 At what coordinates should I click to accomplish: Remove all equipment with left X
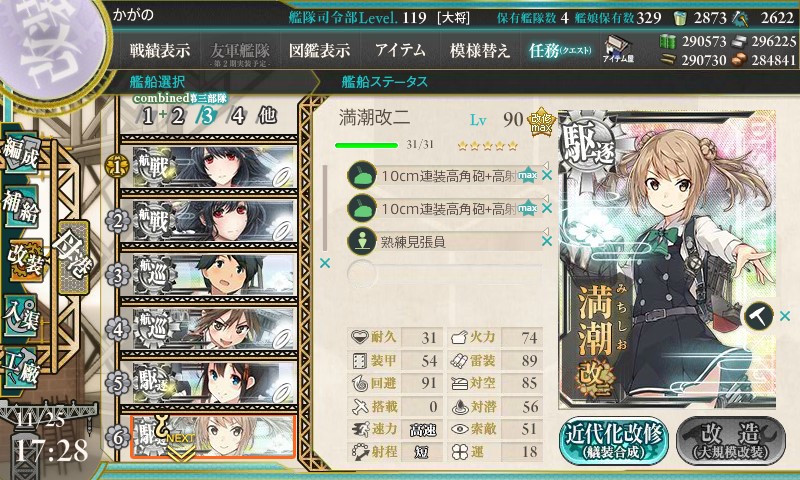(x=324, y=263)
